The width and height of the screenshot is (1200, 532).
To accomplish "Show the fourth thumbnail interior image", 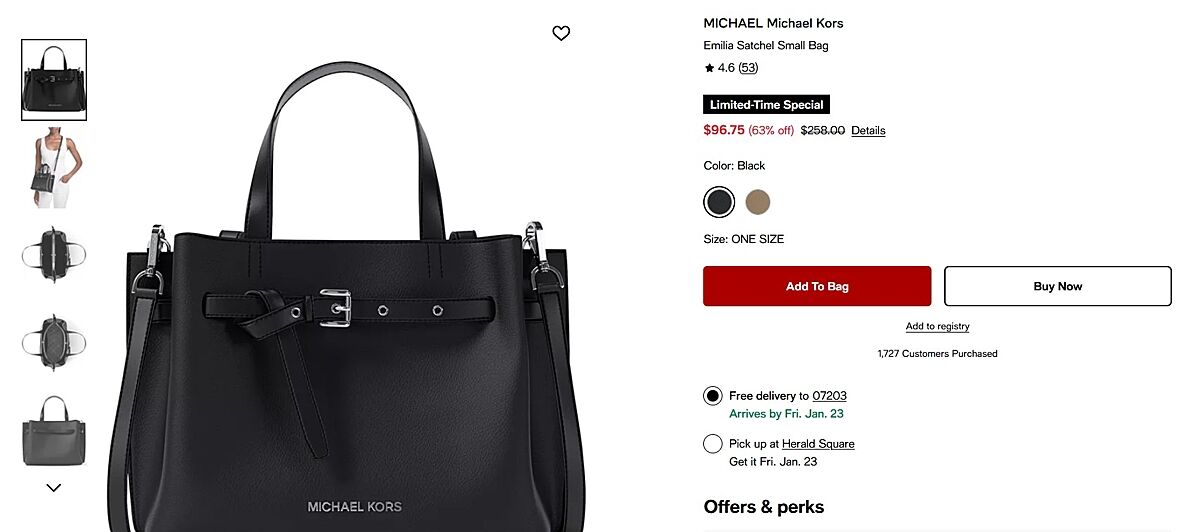I will [x=54, y=341].
